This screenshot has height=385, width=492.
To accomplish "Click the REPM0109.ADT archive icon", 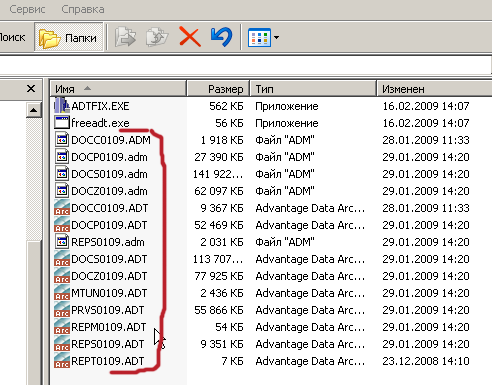I will (62, 327).
